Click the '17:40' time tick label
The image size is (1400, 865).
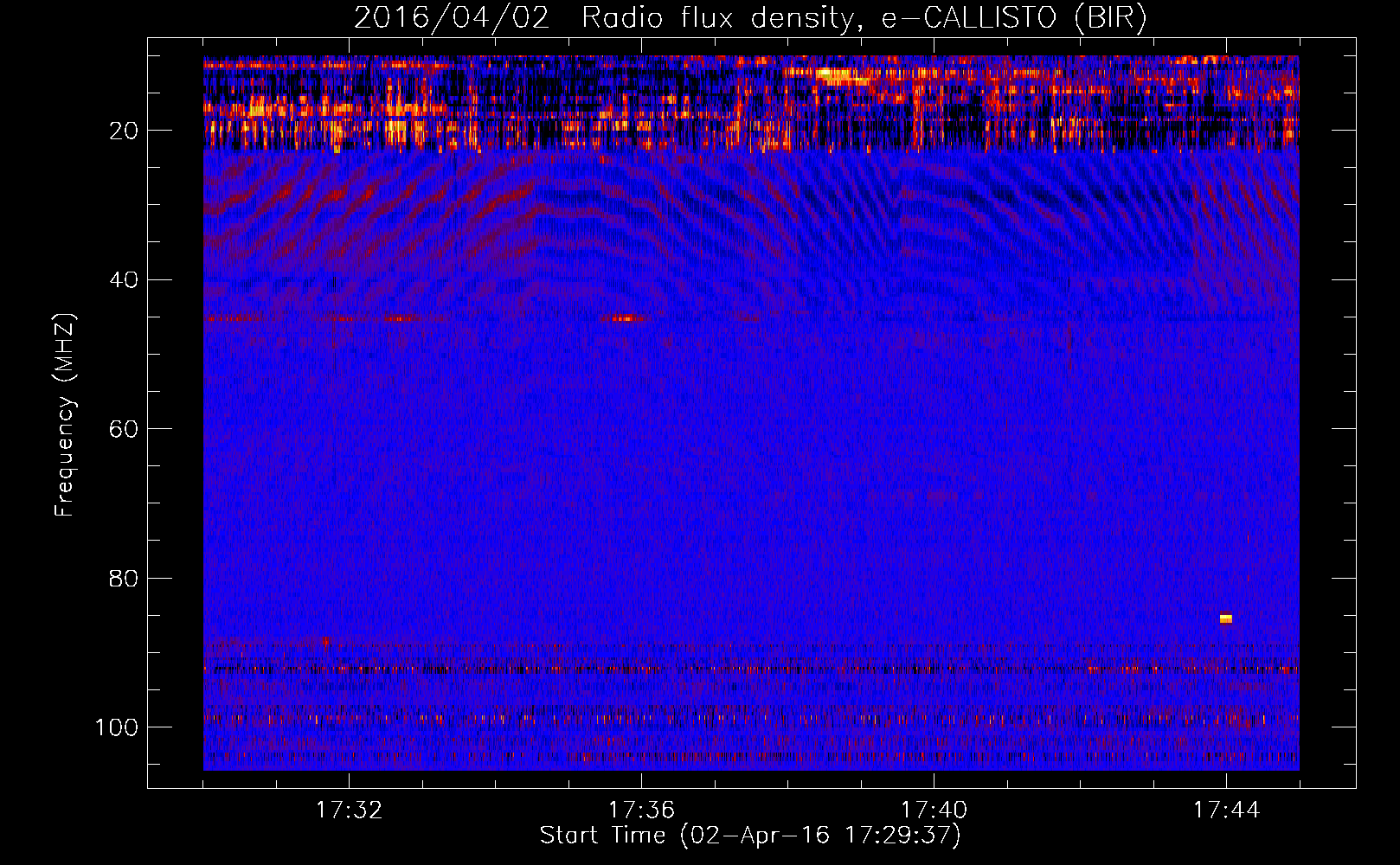coord(934,810)
